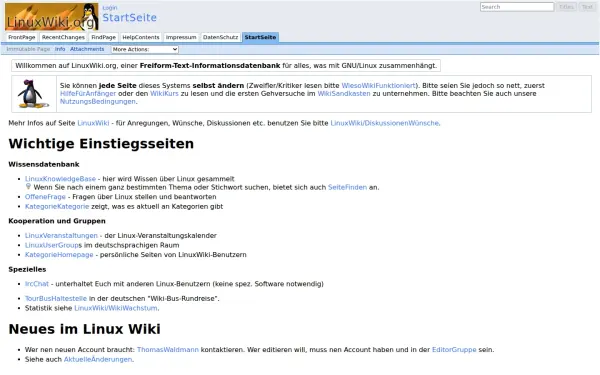Click the 'Spezielles' subheading
This screenshot has width=600, height=375.
click(x=28, y=269)
